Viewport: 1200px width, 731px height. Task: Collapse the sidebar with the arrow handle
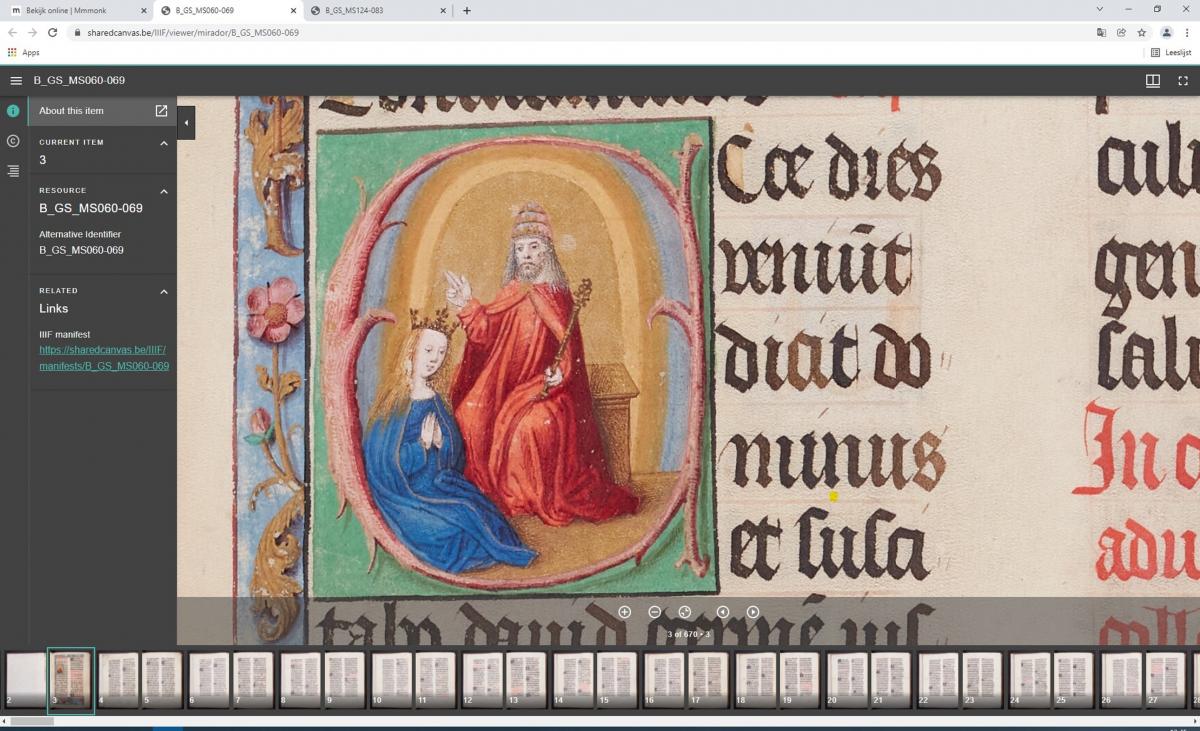(186, 122)
